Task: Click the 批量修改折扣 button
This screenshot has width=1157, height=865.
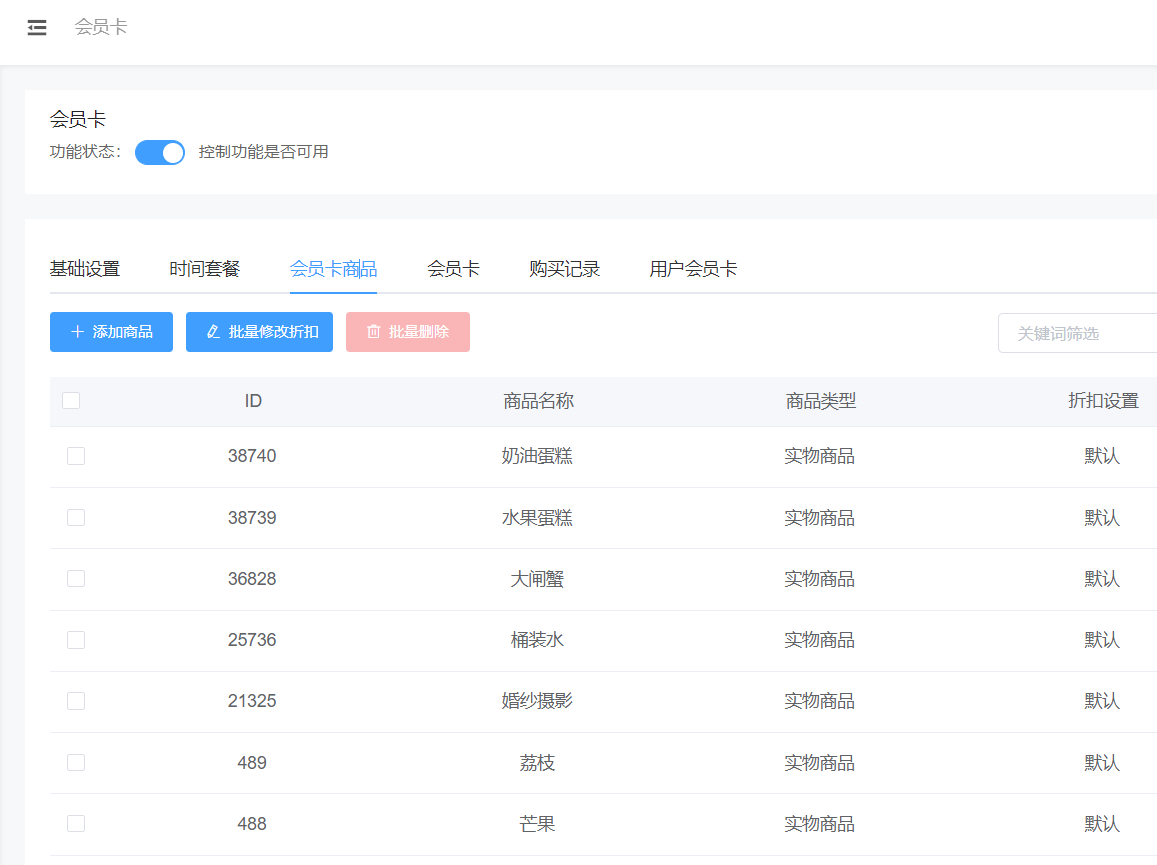Action: (x=259, y=332)
